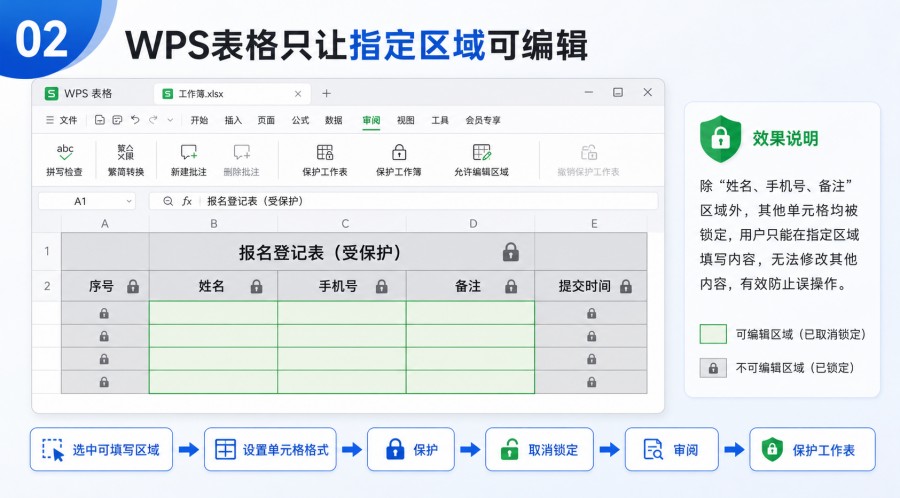Viewport: 900px width, 498px height.
Task: Click the first editable cell under 手机号
Action: coord(342,313)
